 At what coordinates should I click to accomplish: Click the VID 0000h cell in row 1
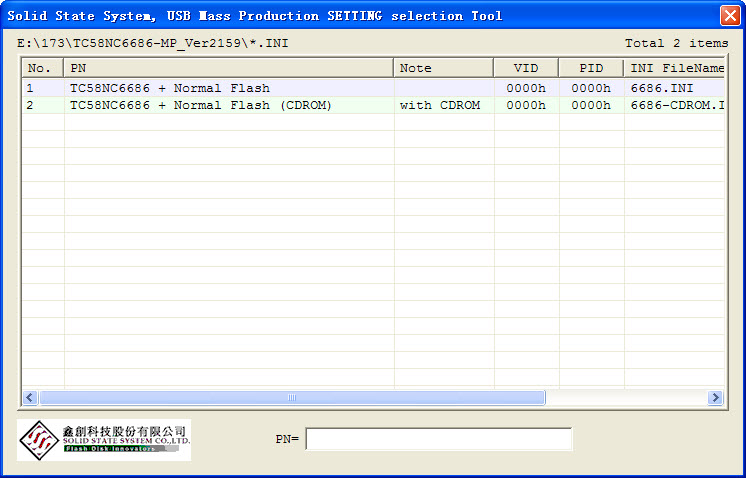[x=526, y=88]
